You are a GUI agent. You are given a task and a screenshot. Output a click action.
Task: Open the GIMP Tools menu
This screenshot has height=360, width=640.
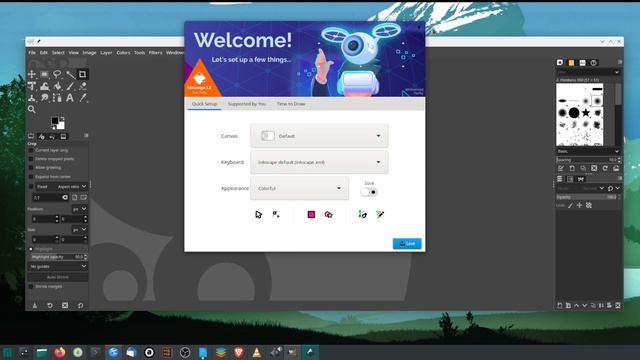[140, 53]
